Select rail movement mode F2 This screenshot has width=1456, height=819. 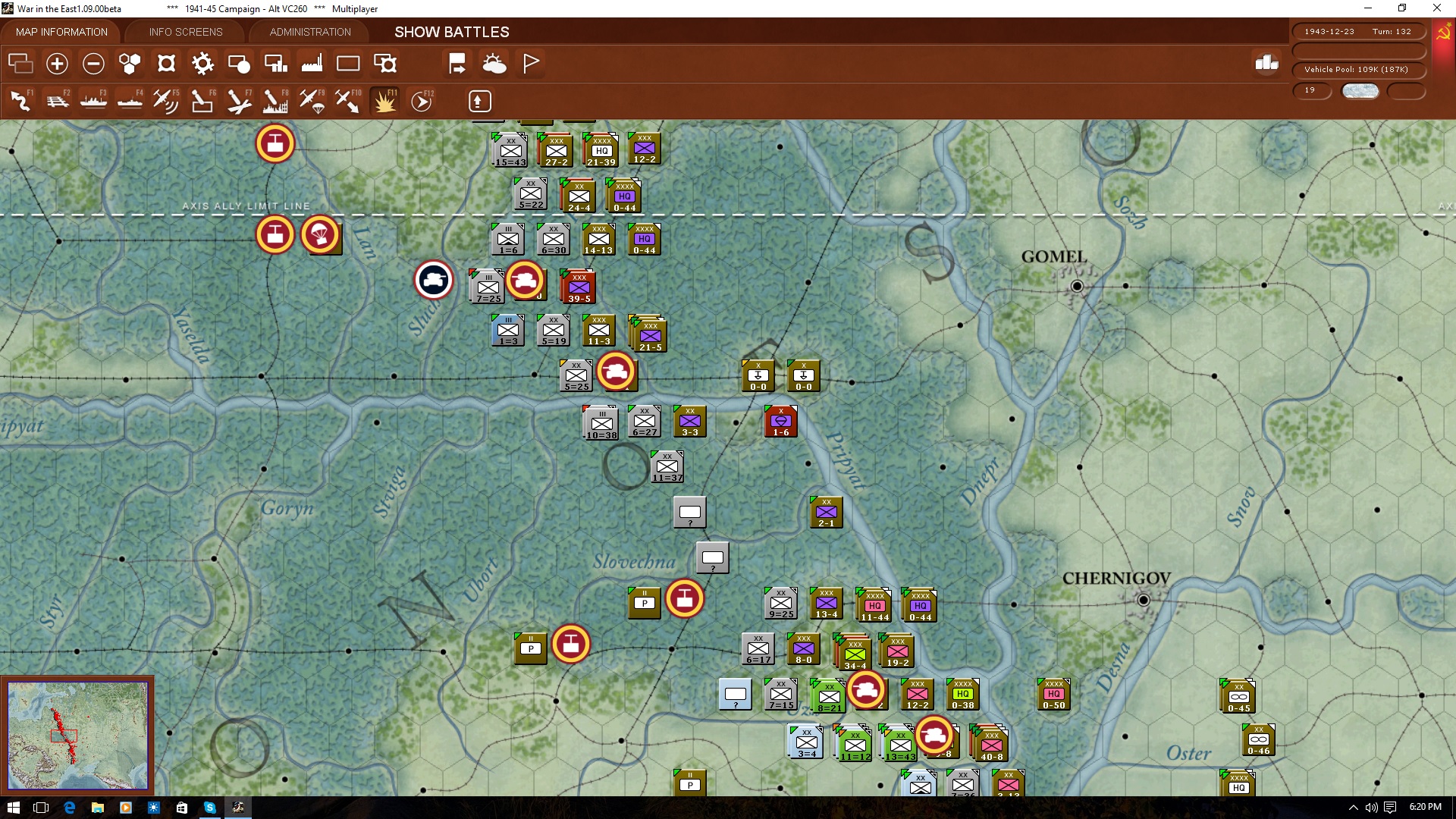pyautogui.click(x=58, y=101)
